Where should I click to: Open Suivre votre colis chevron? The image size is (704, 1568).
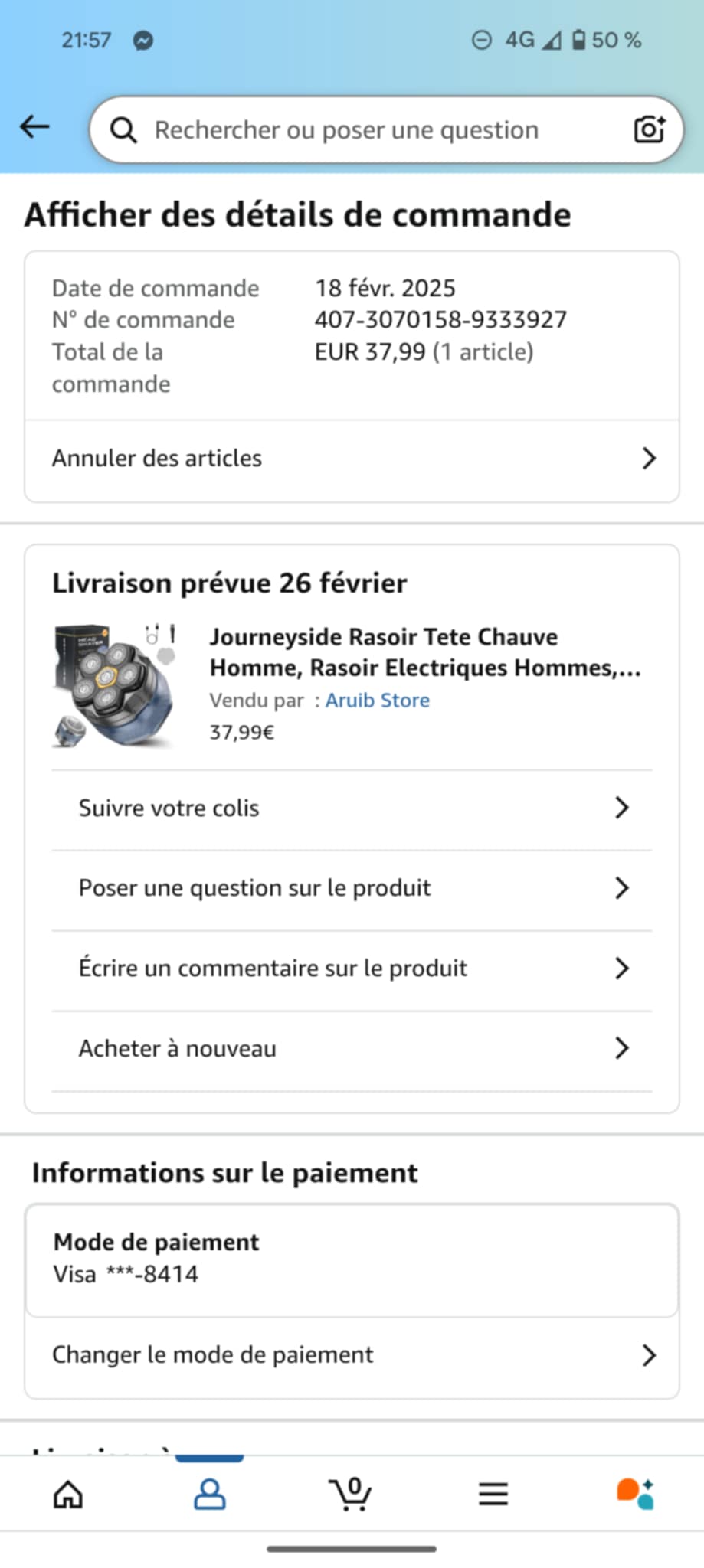[622, 808]
